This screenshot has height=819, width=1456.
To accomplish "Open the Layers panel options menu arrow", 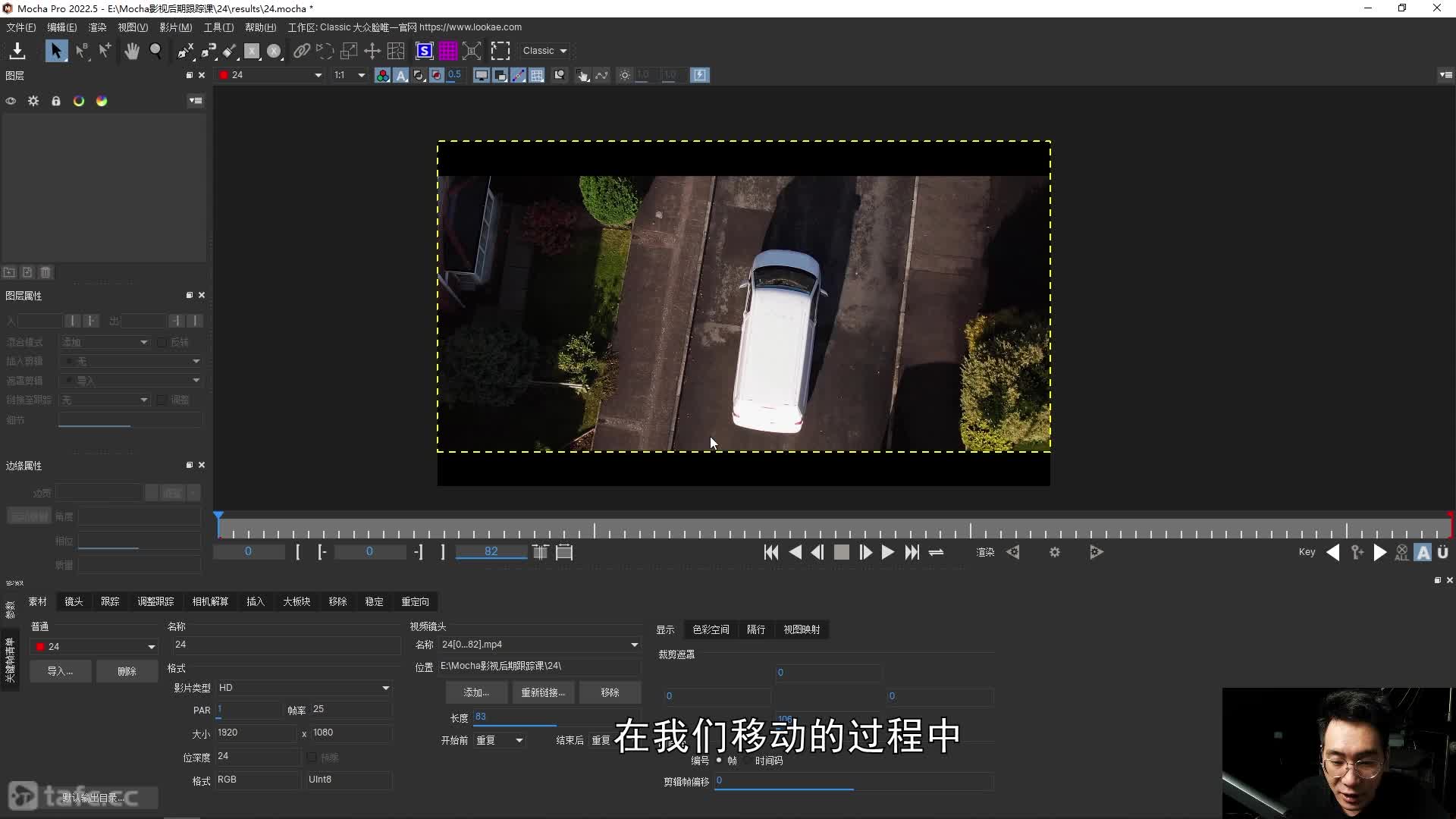I will click(196, 101).
